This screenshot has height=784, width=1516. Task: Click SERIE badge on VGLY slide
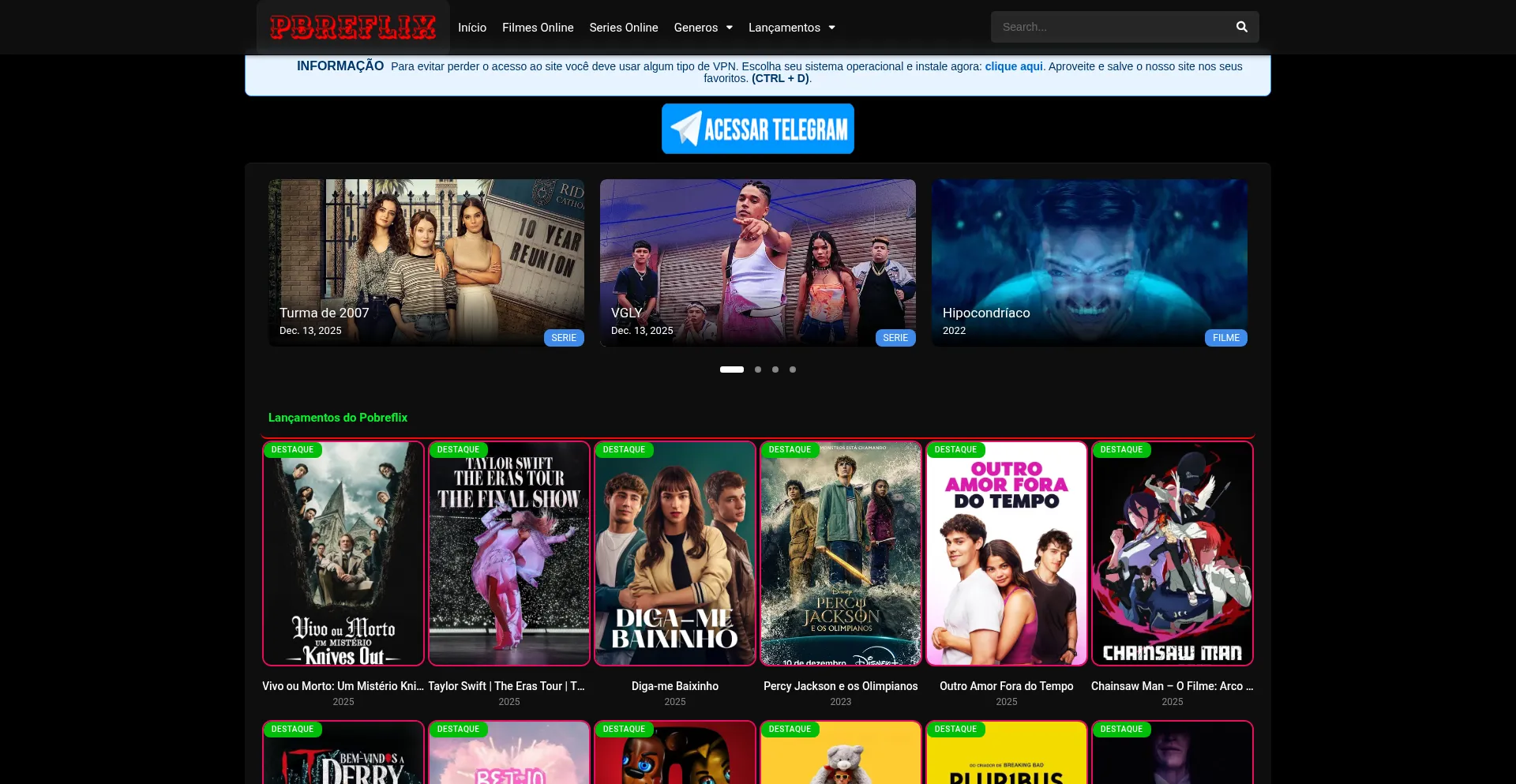tap(895, 338)
